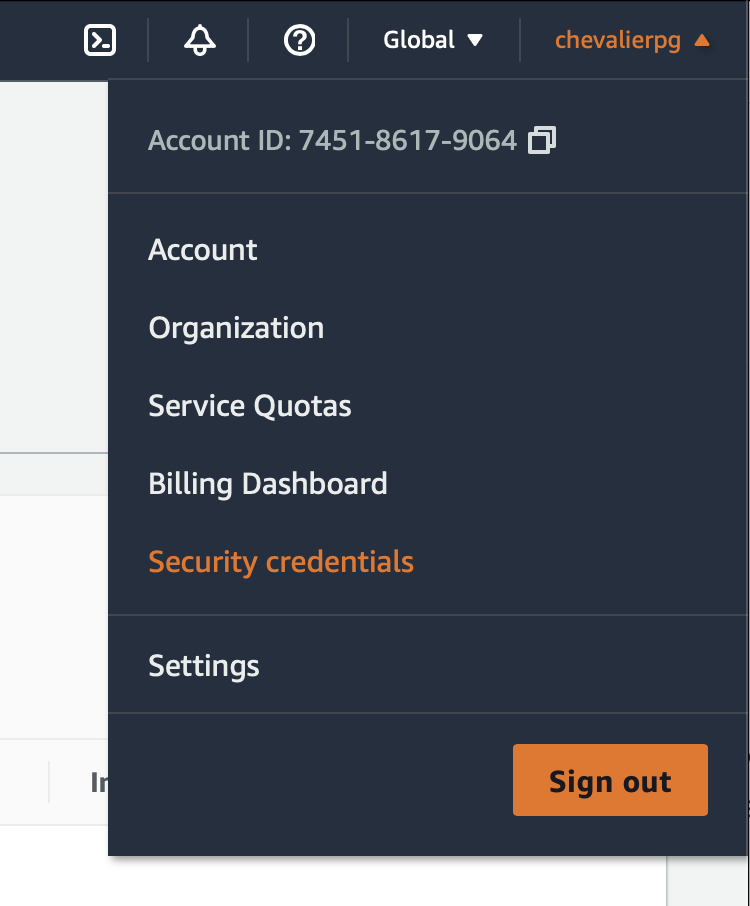The height and width of the screenshot is (906, 750).
Task: Click the chevalierpg username
Action: click(x=618, y=40)
